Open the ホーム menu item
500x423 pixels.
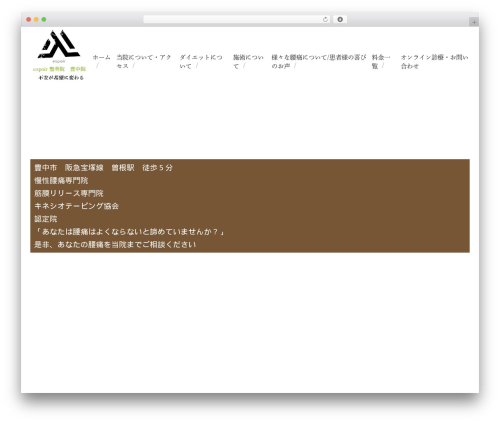click(101, 57)
